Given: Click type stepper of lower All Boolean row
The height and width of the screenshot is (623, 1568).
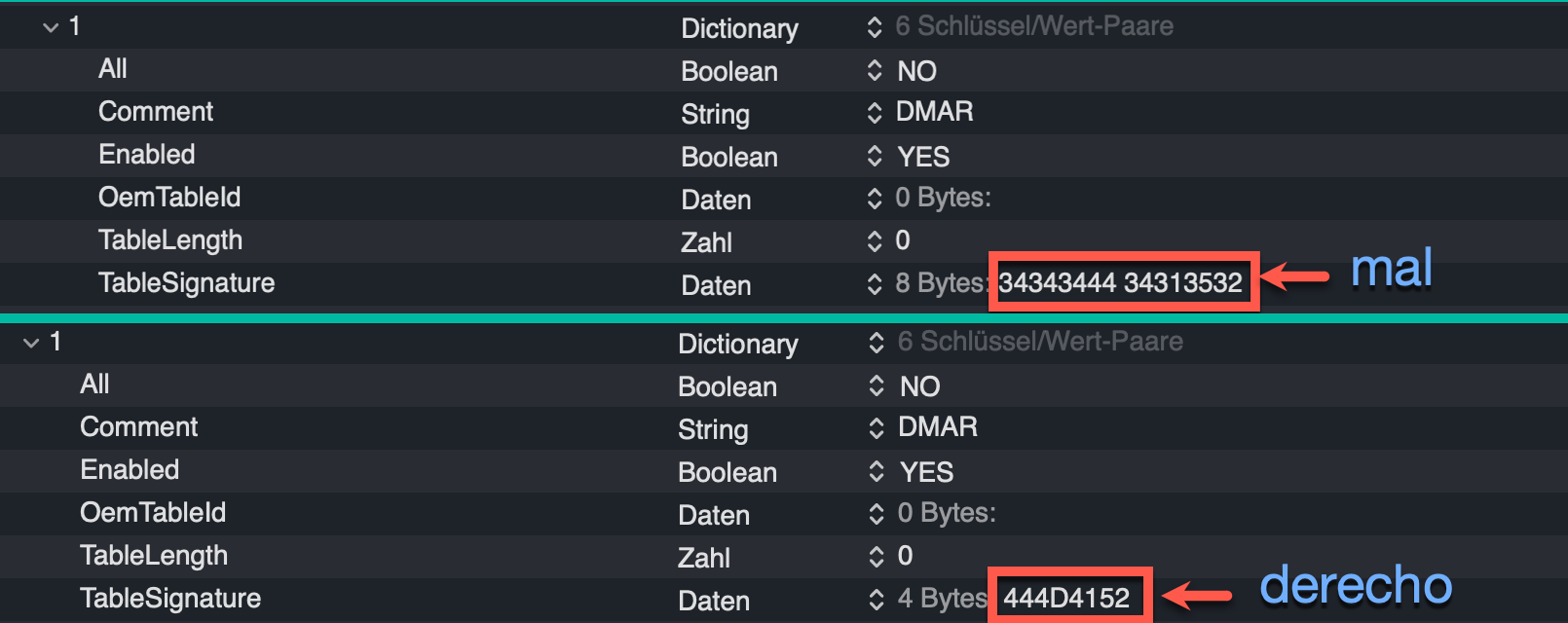Looking at the screenshot, I should click(877, 386).
